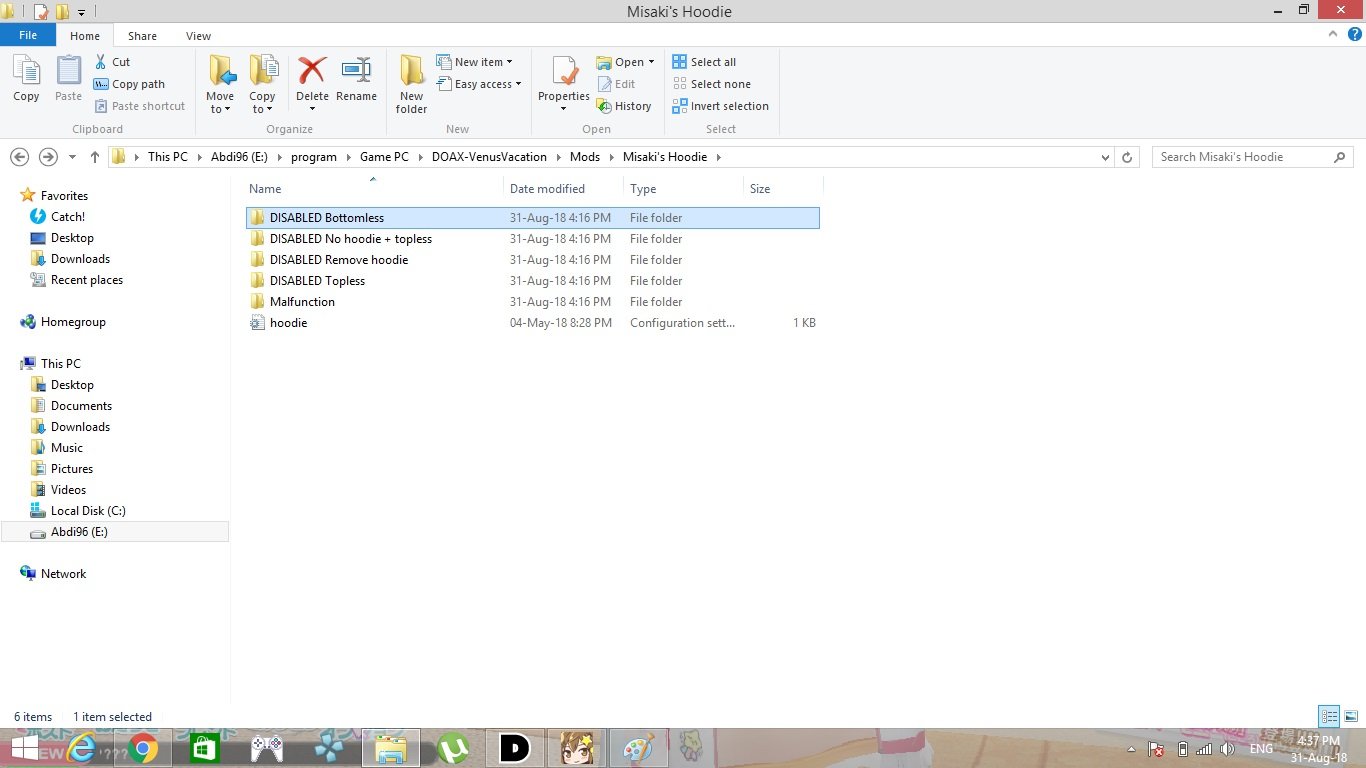
Task: Open uTorrent from the taskbar
Action: pos(453,748)
